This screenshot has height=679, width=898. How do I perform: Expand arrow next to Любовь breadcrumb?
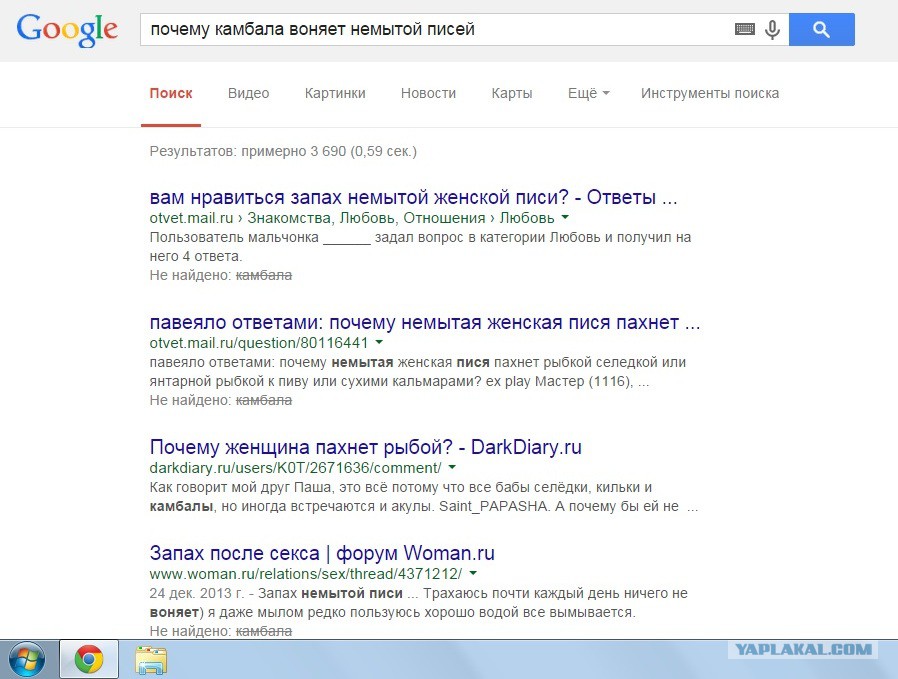tap(565, 217)
